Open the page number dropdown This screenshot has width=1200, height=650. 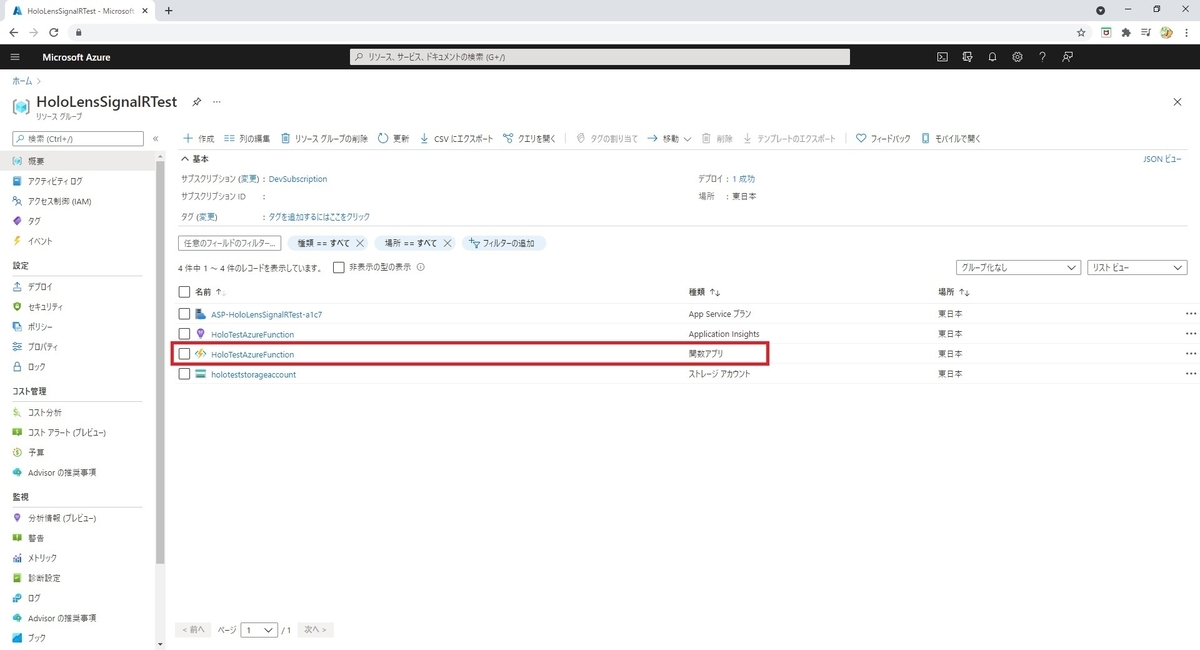[x=259, y=630]
